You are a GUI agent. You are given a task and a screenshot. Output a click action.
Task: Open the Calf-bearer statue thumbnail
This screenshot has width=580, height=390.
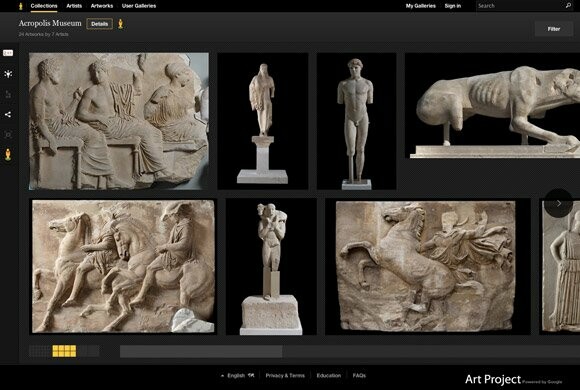[x=271, y=266]
